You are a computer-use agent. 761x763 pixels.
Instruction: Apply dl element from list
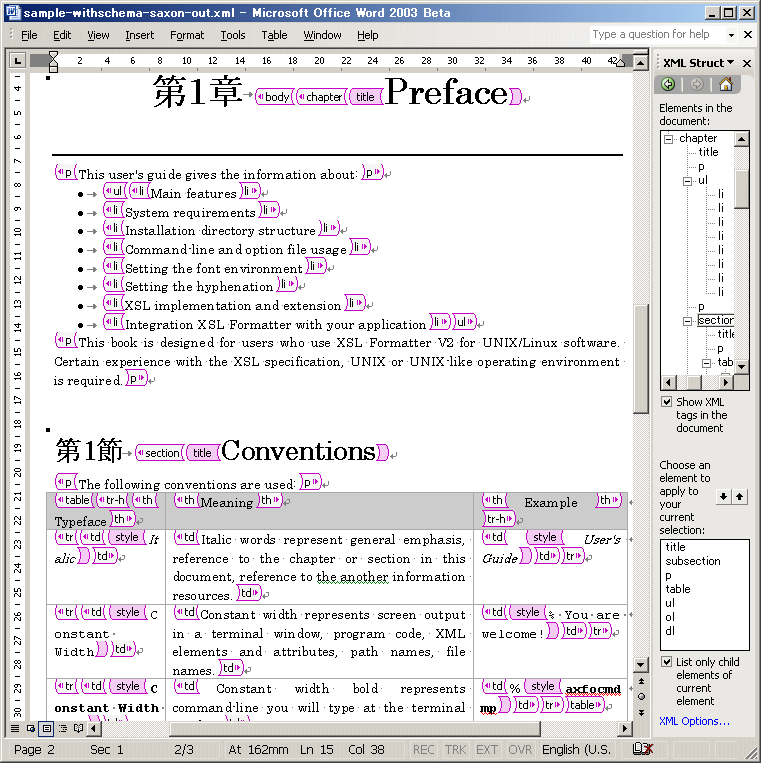(x=670, y=631)
